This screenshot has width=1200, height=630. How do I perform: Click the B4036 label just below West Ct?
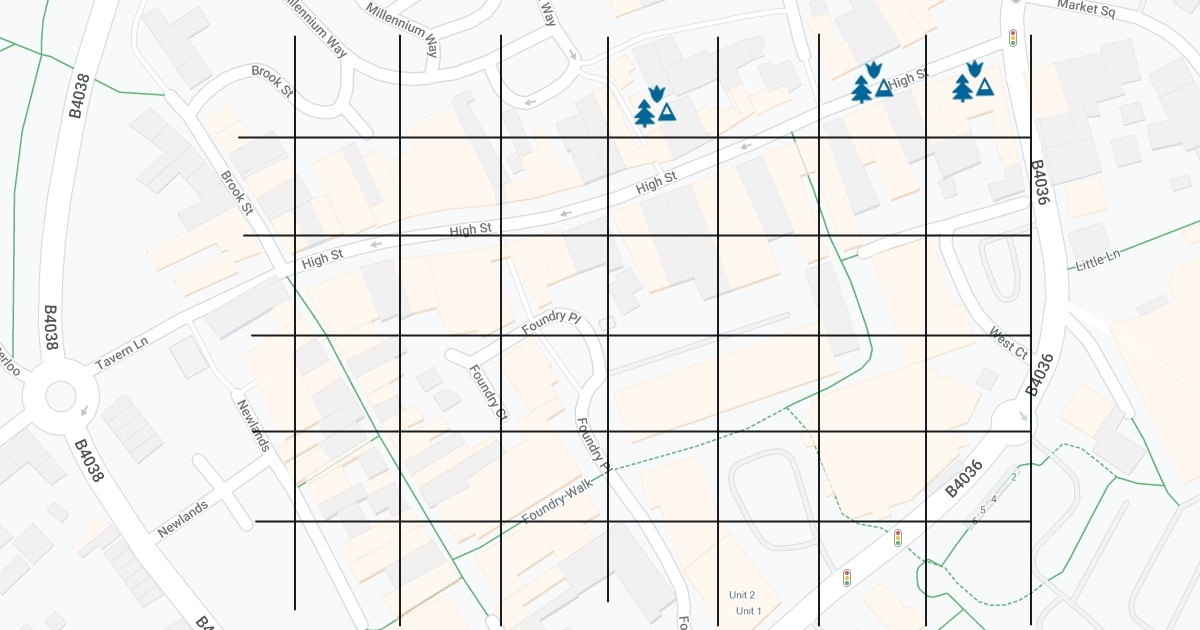(x=1040, y=375)
